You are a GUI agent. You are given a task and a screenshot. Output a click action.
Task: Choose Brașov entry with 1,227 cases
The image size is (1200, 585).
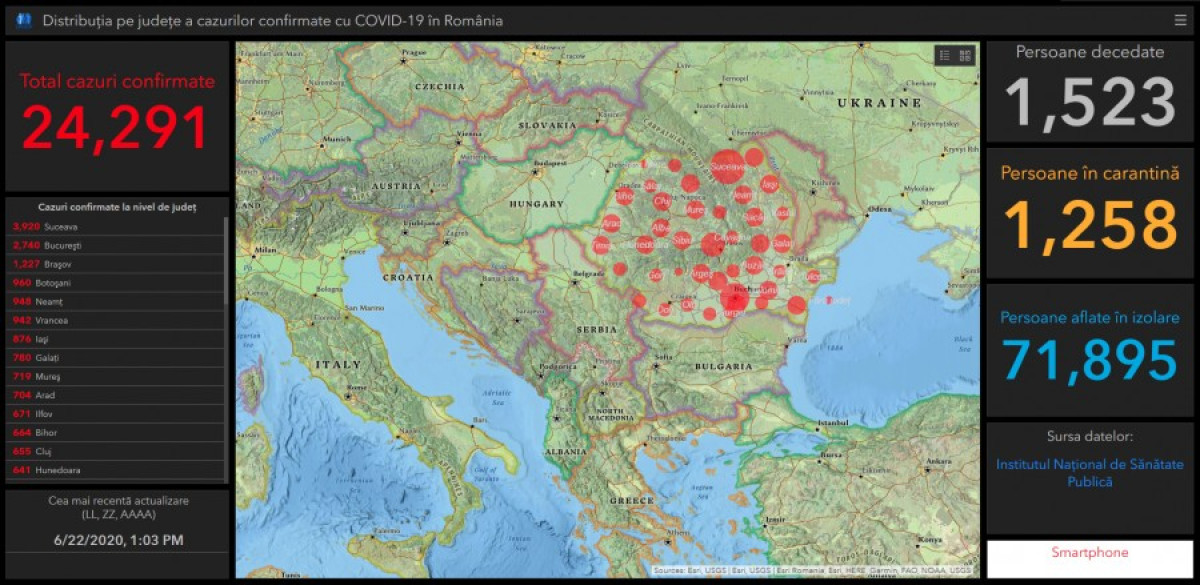pyautogui.click(x=115, y=264)
